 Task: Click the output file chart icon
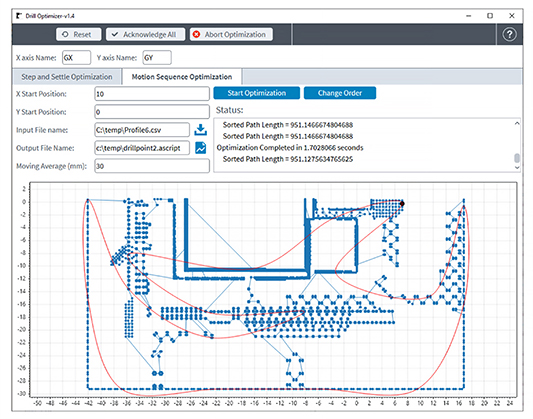pyautogui.click(x=201, y=148)
